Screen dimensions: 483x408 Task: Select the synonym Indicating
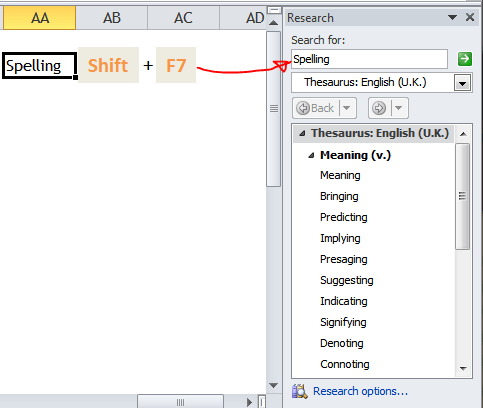point(344,301)
